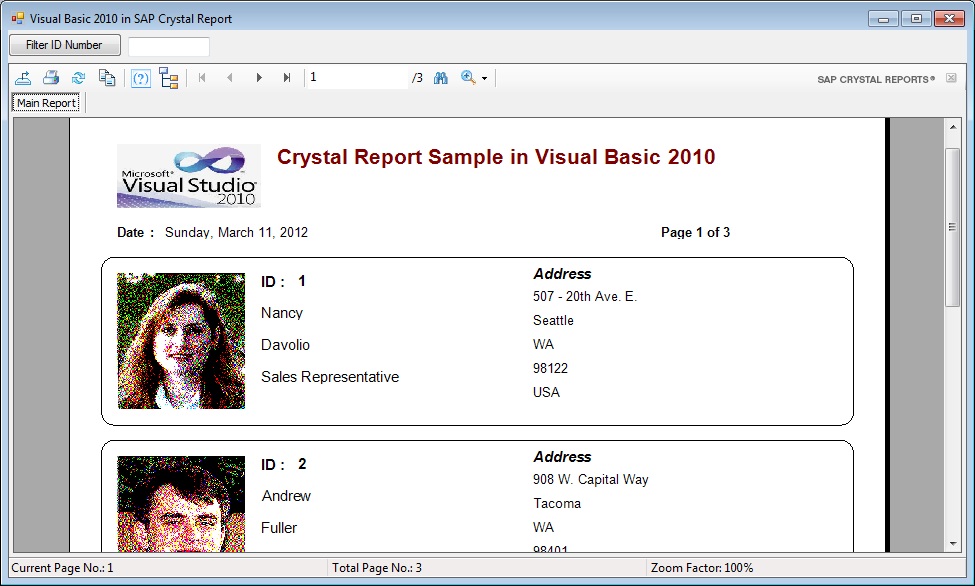Go to the first page
The width and height of the screenshot is (975, 586).
pyautogui.click(x=202, y=78)
